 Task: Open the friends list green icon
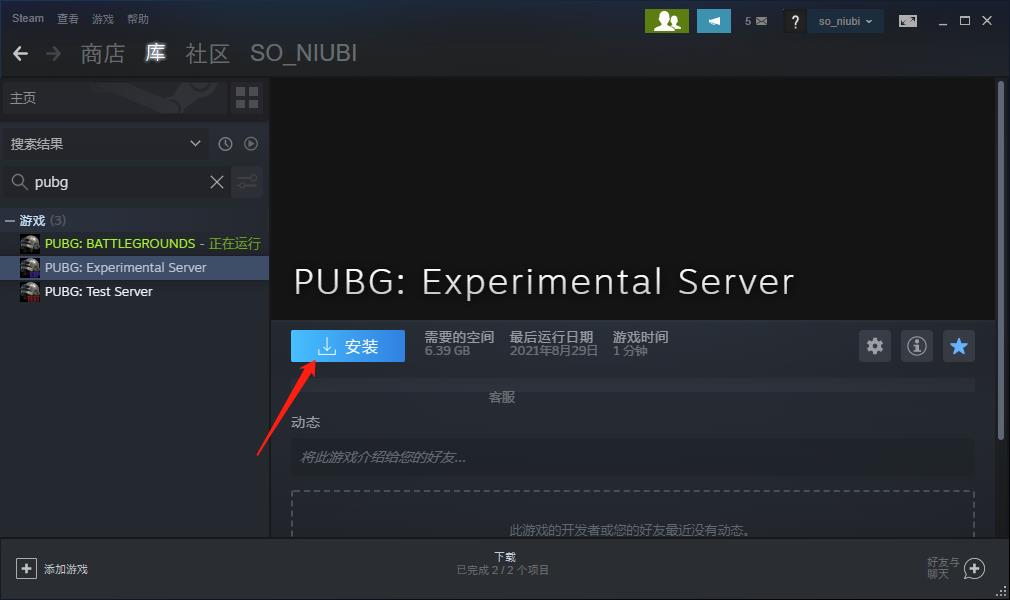coord(667,21)
